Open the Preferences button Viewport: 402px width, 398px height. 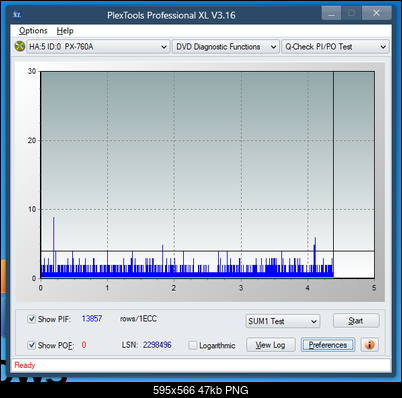328,345
